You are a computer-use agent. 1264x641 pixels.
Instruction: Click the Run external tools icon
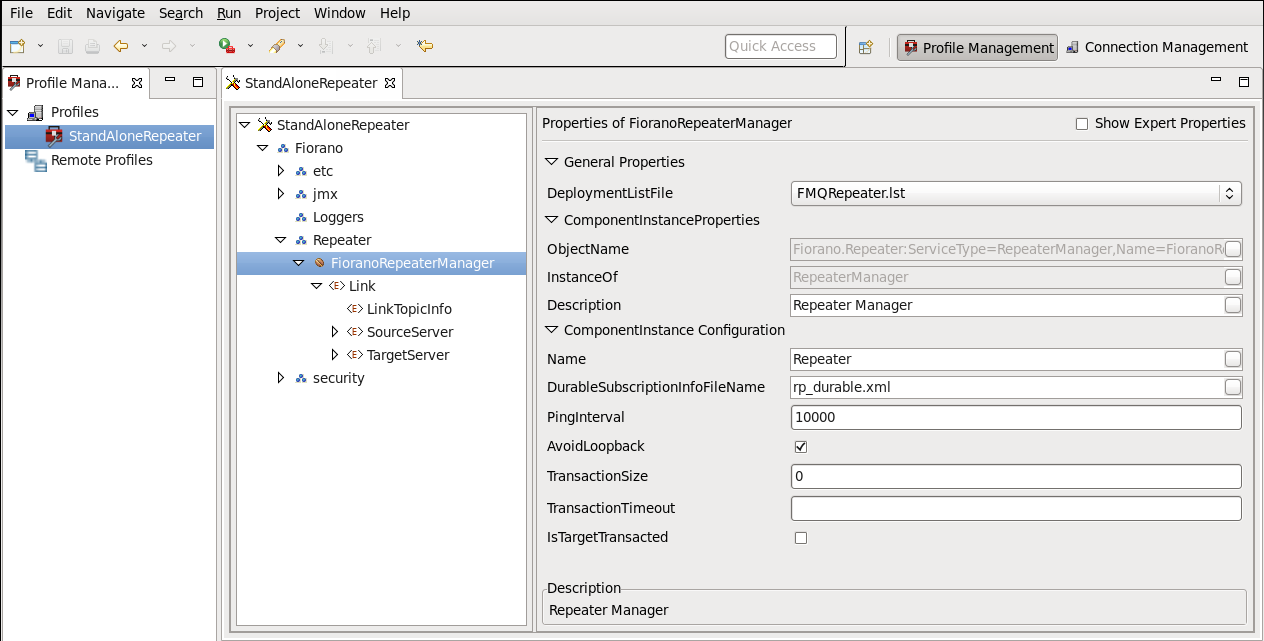coord(227,46)
